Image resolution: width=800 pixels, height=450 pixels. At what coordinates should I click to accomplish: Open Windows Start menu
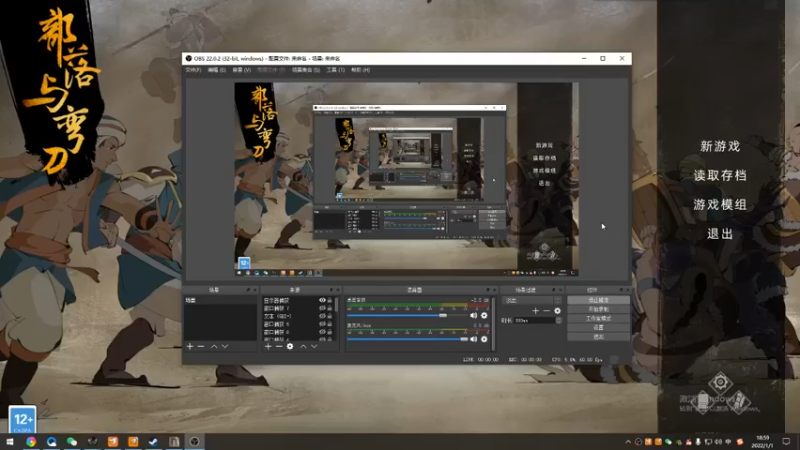tap(10, 441)
